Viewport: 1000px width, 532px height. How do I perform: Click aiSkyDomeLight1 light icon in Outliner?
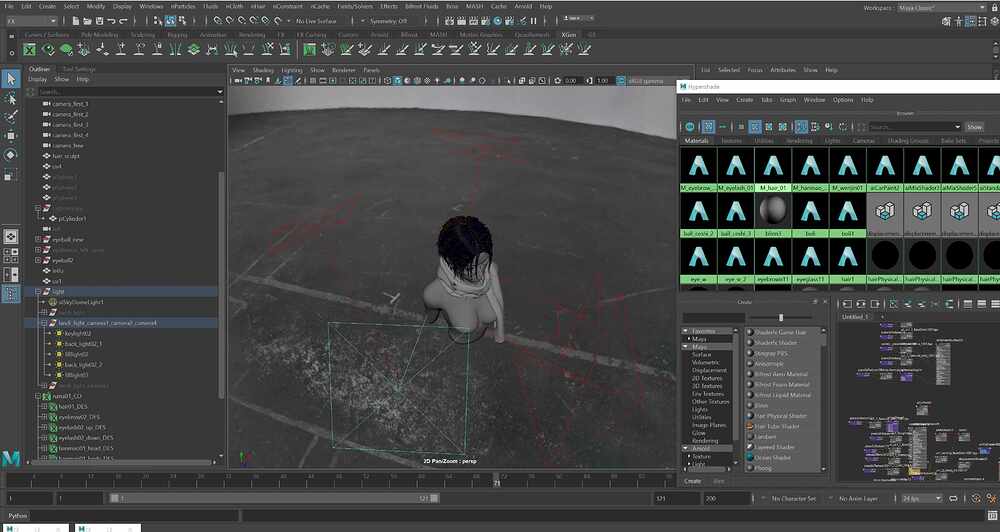53,302
